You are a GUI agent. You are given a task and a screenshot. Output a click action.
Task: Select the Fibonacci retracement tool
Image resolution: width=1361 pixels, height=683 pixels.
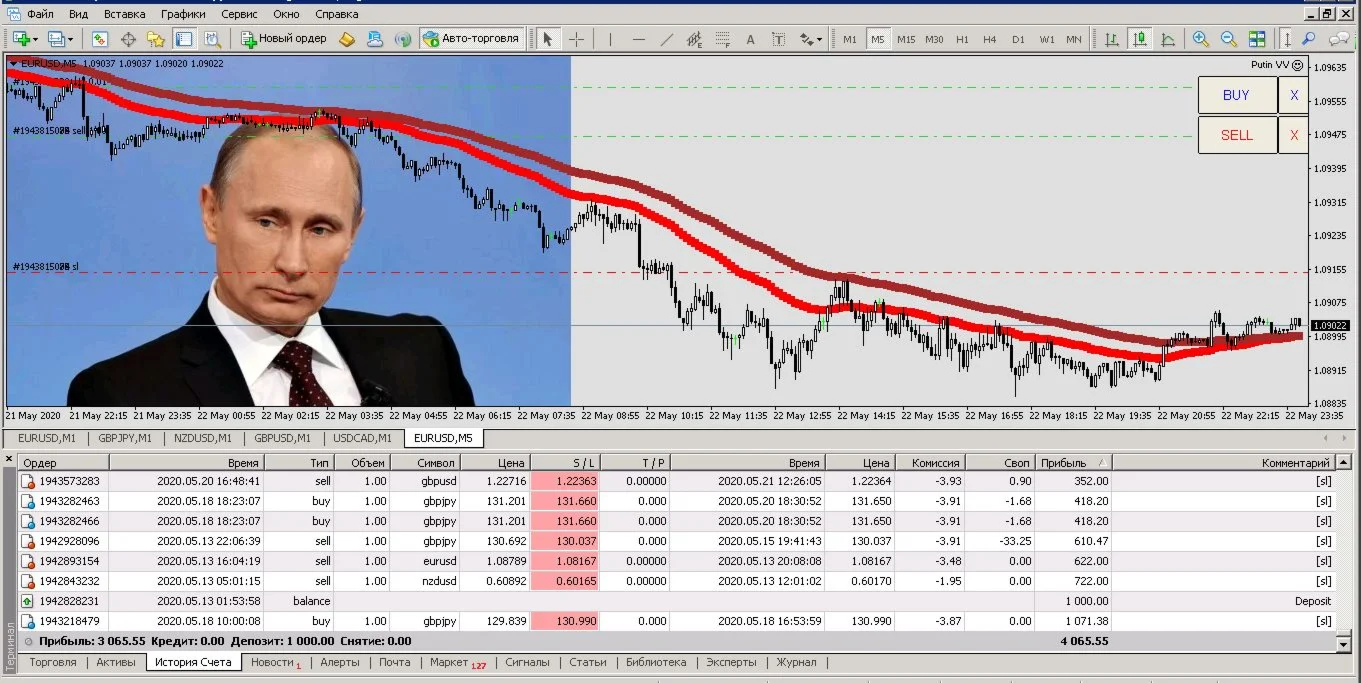(x=723, y=39)
